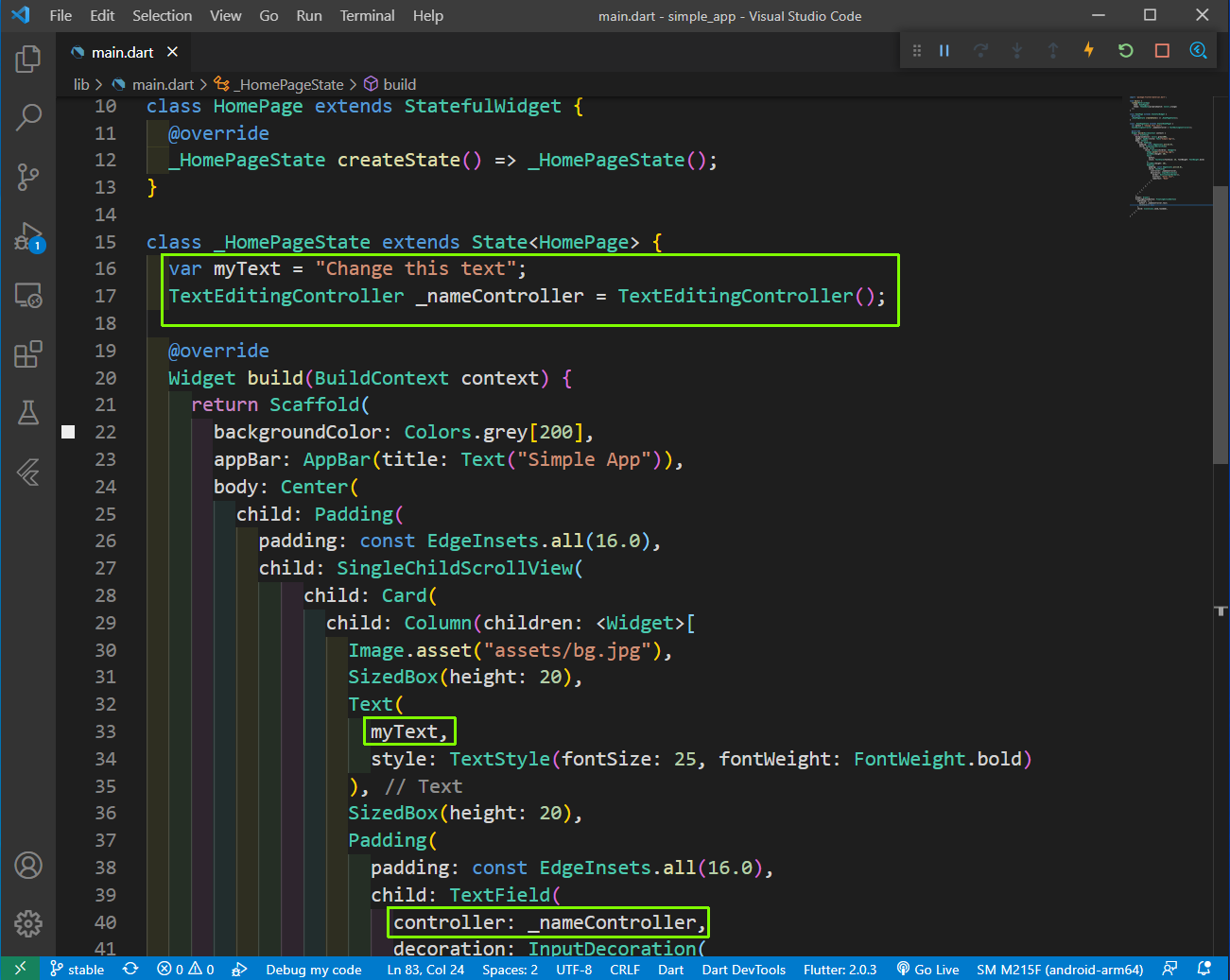Open the Search view in activity bar

point(28,117)
